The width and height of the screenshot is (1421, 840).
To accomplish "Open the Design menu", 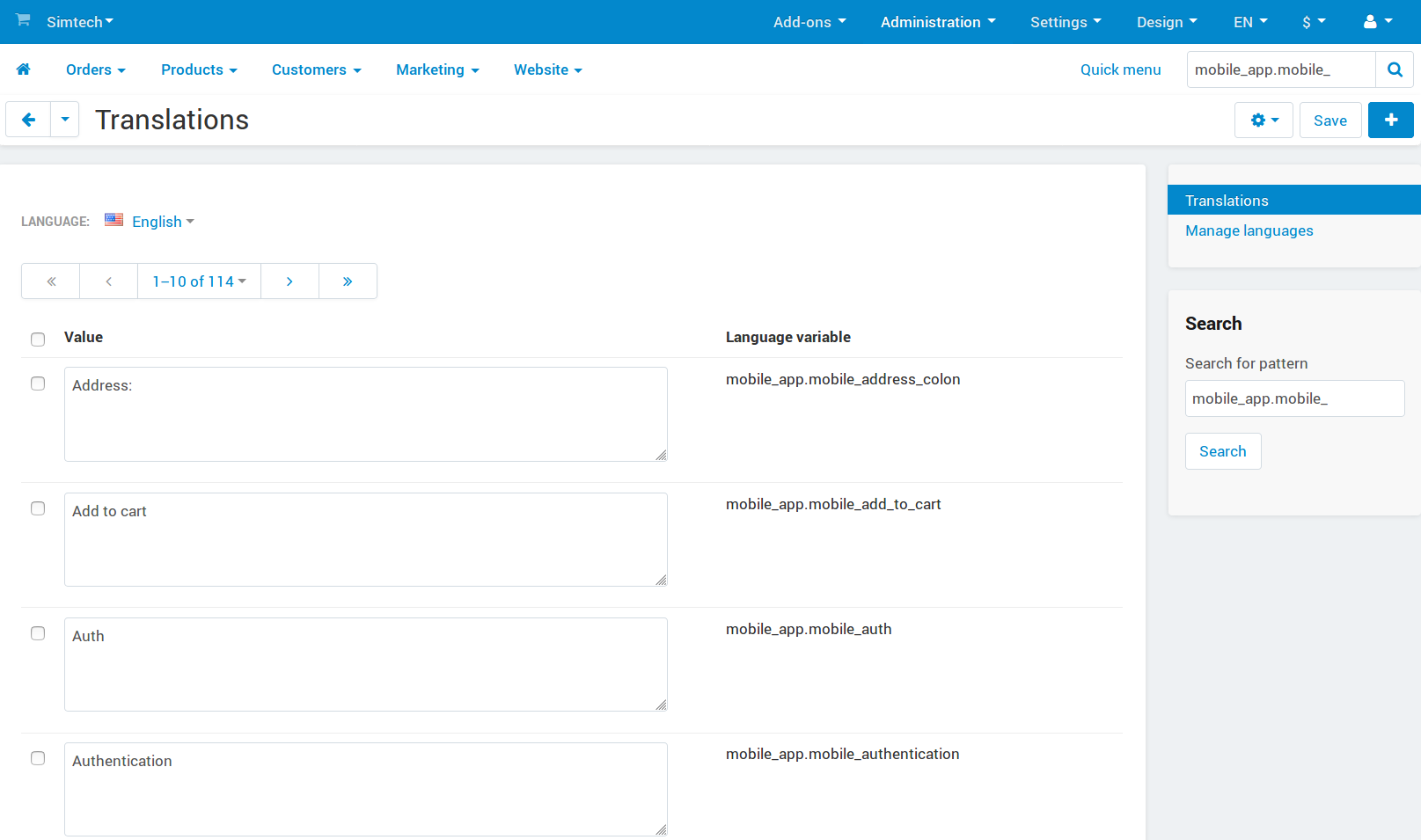I will click(x=1167, y=22).
